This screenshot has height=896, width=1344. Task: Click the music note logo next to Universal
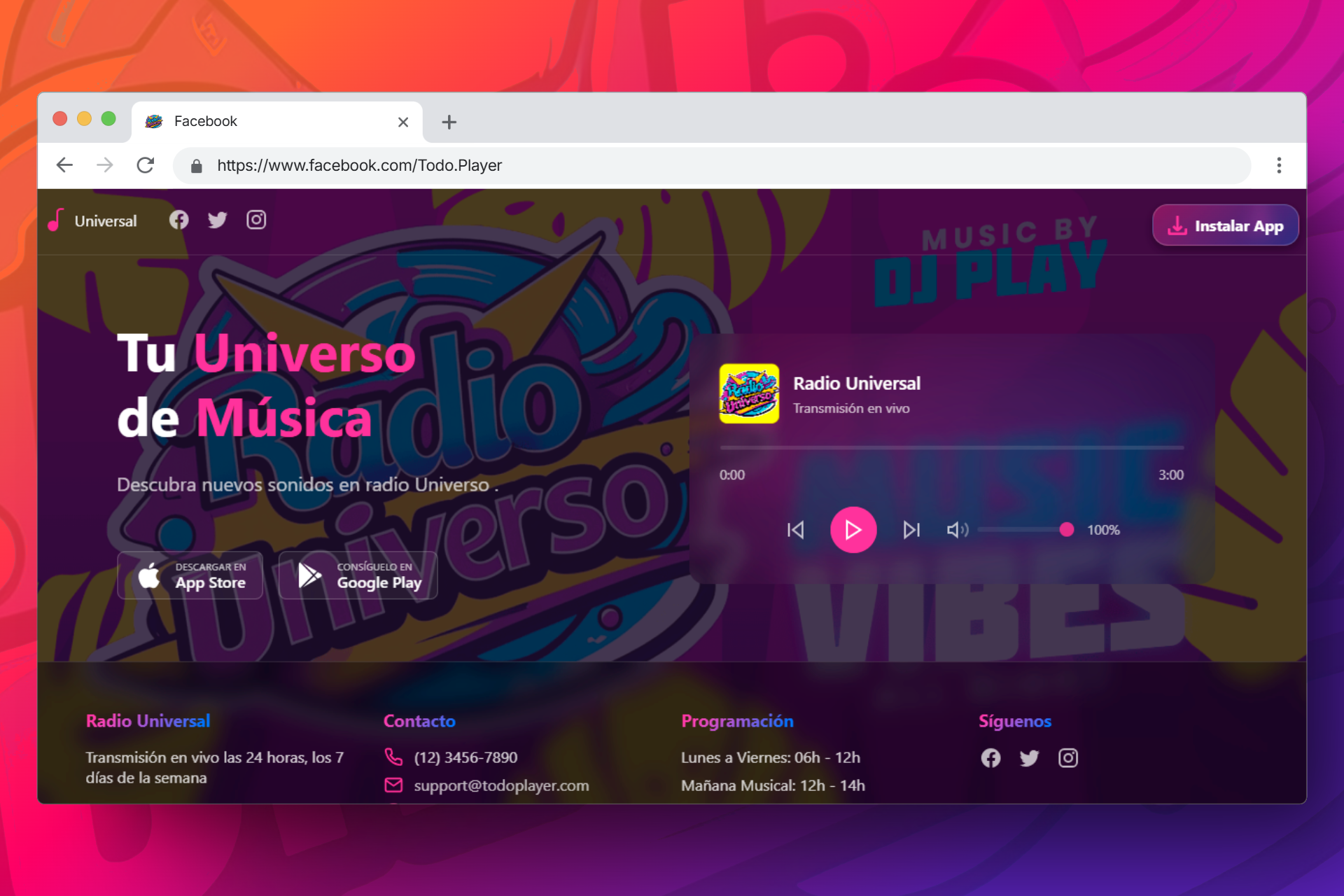(x=55, y=220)
